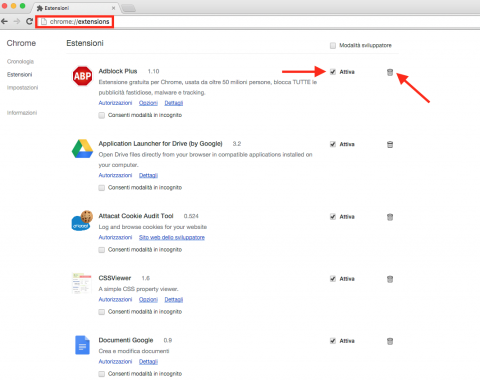Remove Attacat Cookie Audit Tool via trash icon
Viewport: 480px width, 381px height.
(390, 217)
